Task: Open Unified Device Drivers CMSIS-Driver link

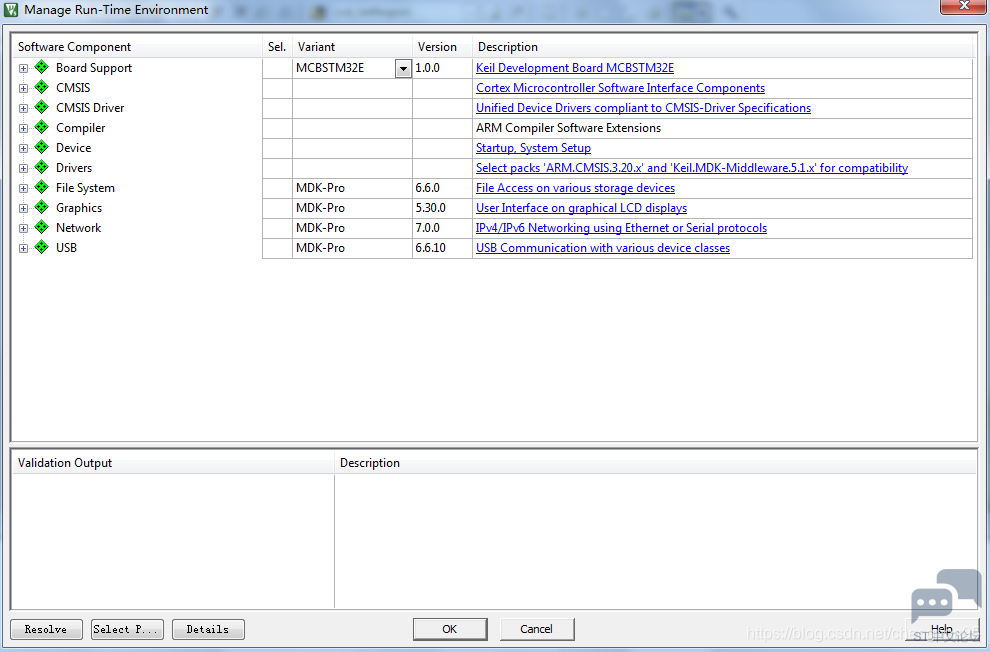Action: coord(643,108)
